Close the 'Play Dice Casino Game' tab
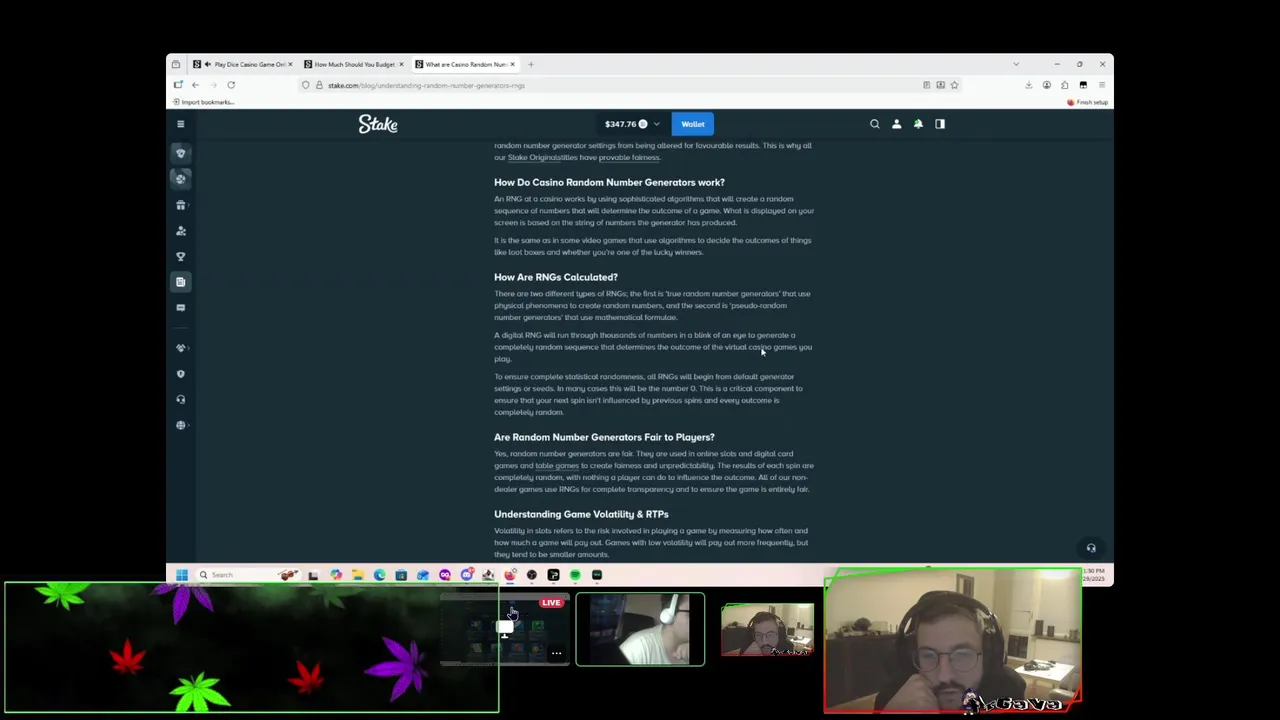 point(290,64)
